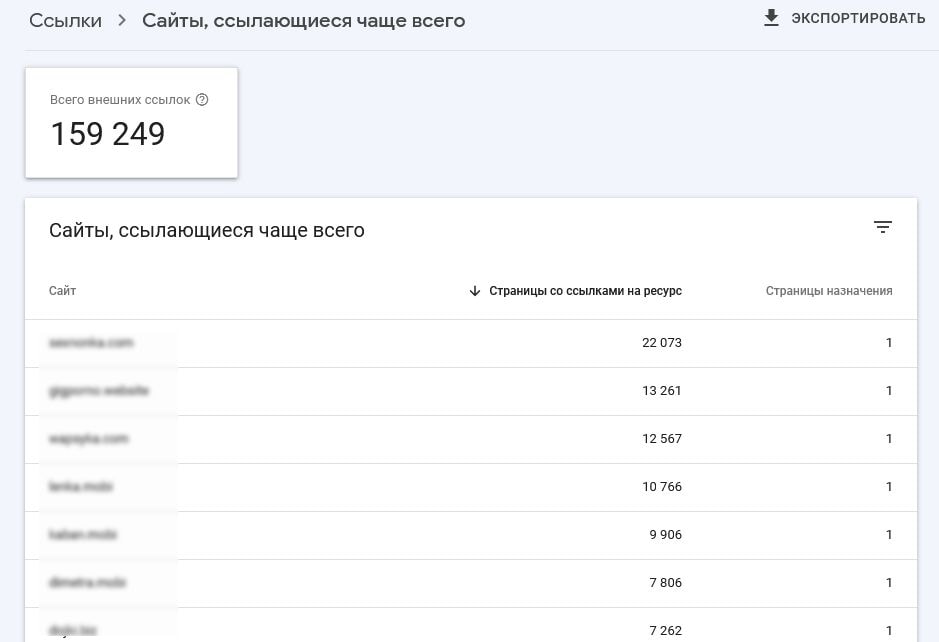939x642 pixels.
Task: Click the 159 249 total links value
Action: pos(108,134)
